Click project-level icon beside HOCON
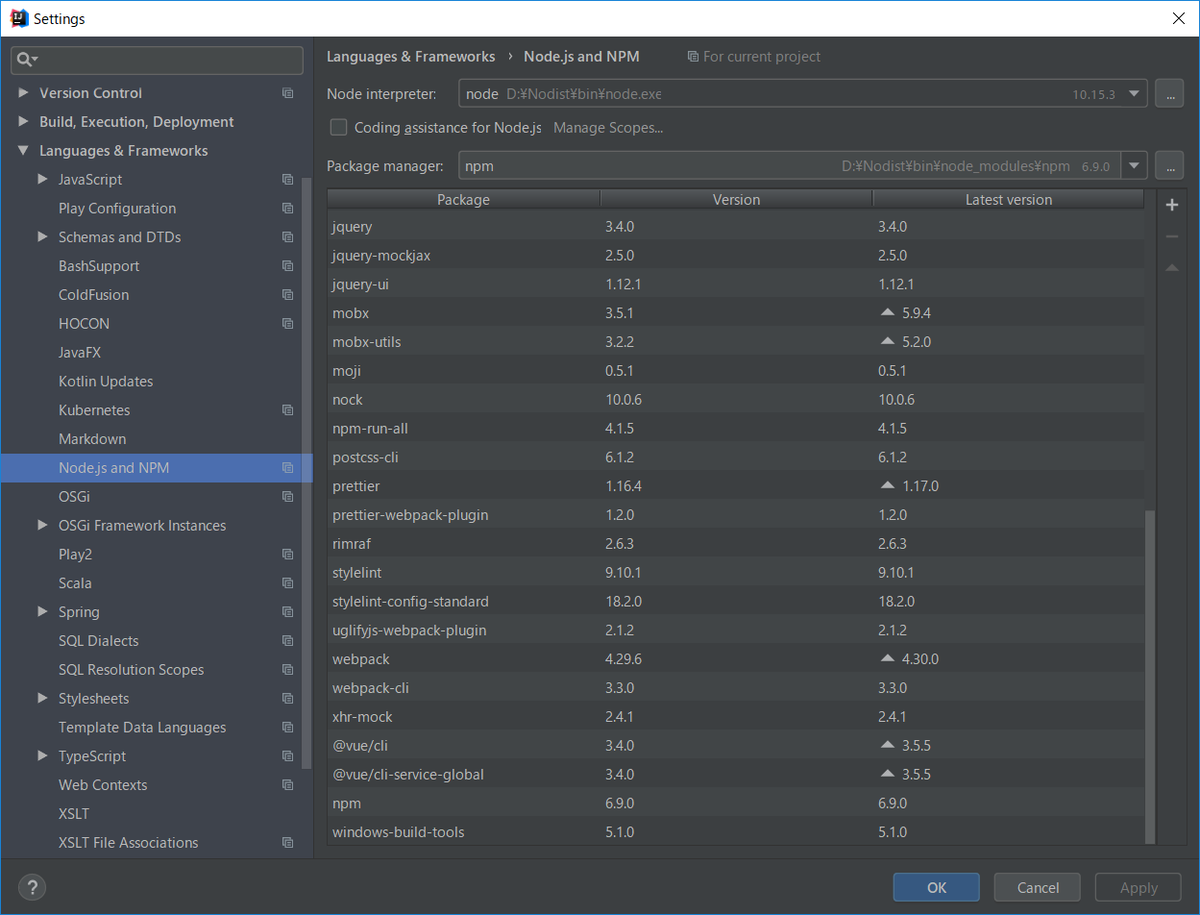The image size is (1200, 915). 288,324
